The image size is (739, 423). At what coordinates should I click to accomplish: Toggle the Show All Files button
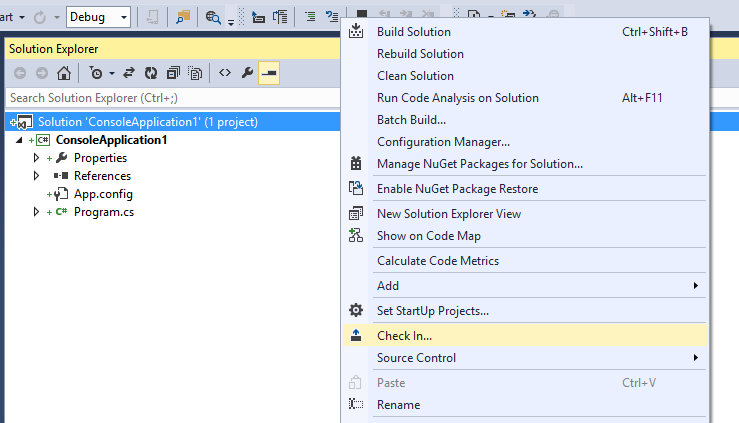[x=195, y=73]
